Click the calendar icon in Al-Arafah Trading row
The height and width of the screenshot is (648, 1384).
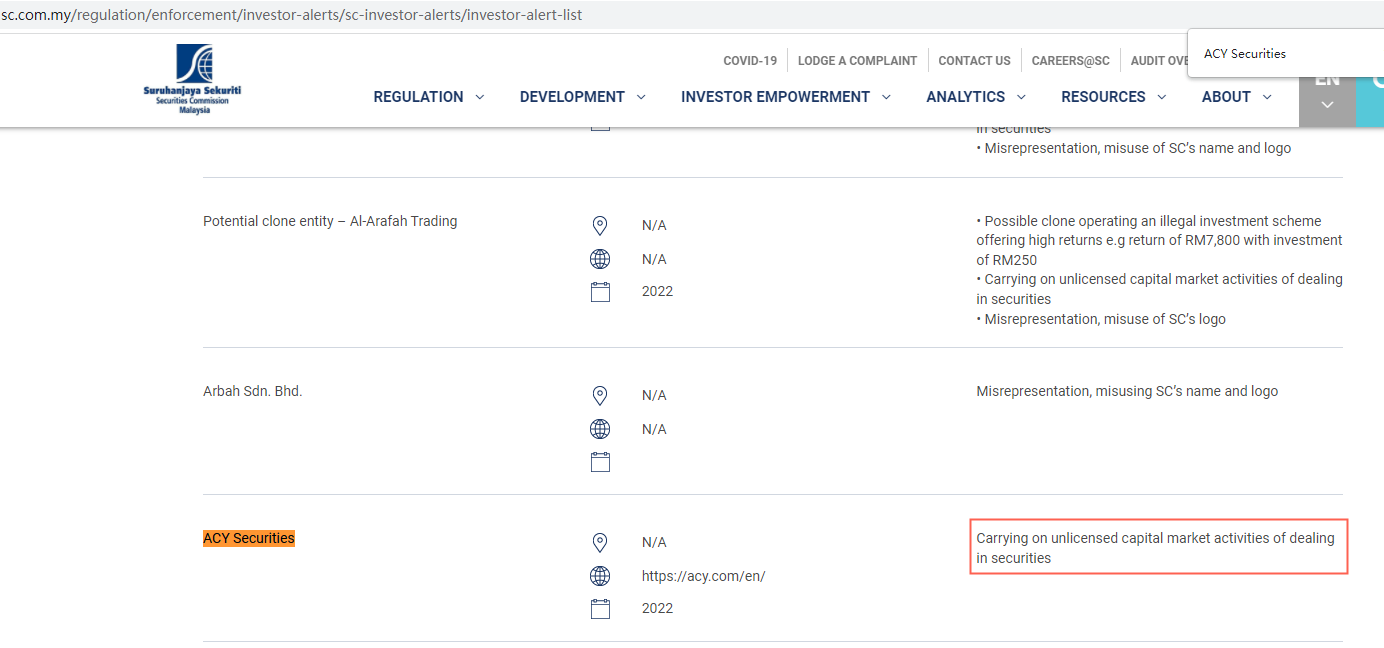click(600, 292)
